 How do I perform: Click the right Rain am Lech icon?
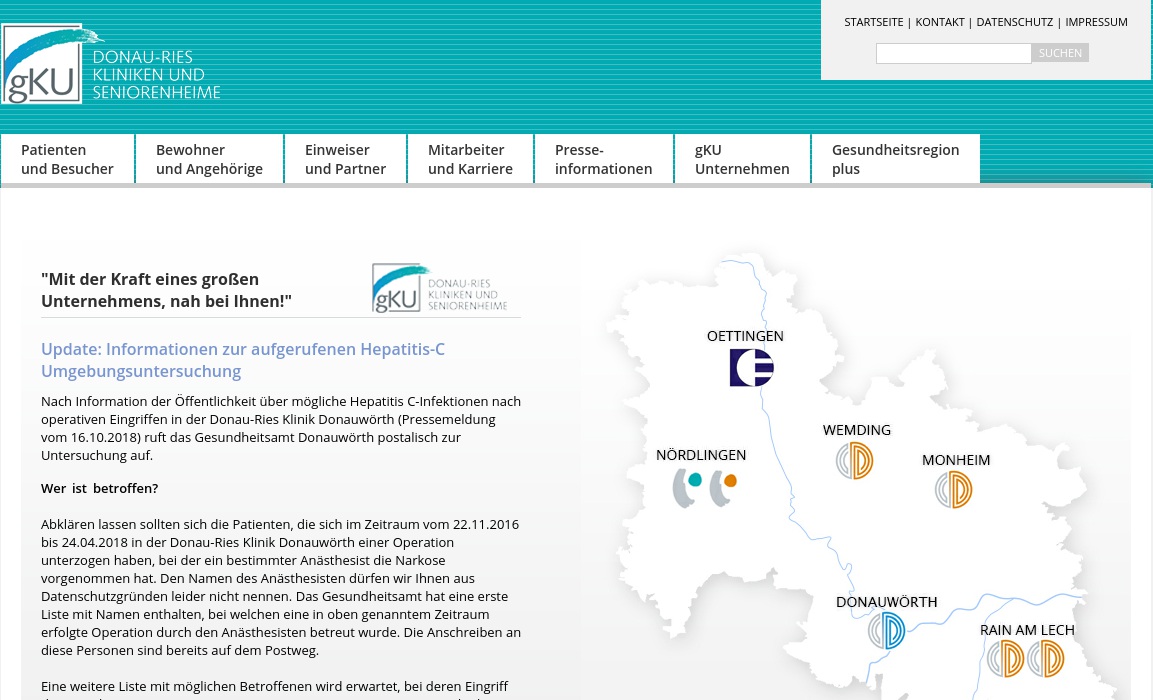(x=1046, y=659)
